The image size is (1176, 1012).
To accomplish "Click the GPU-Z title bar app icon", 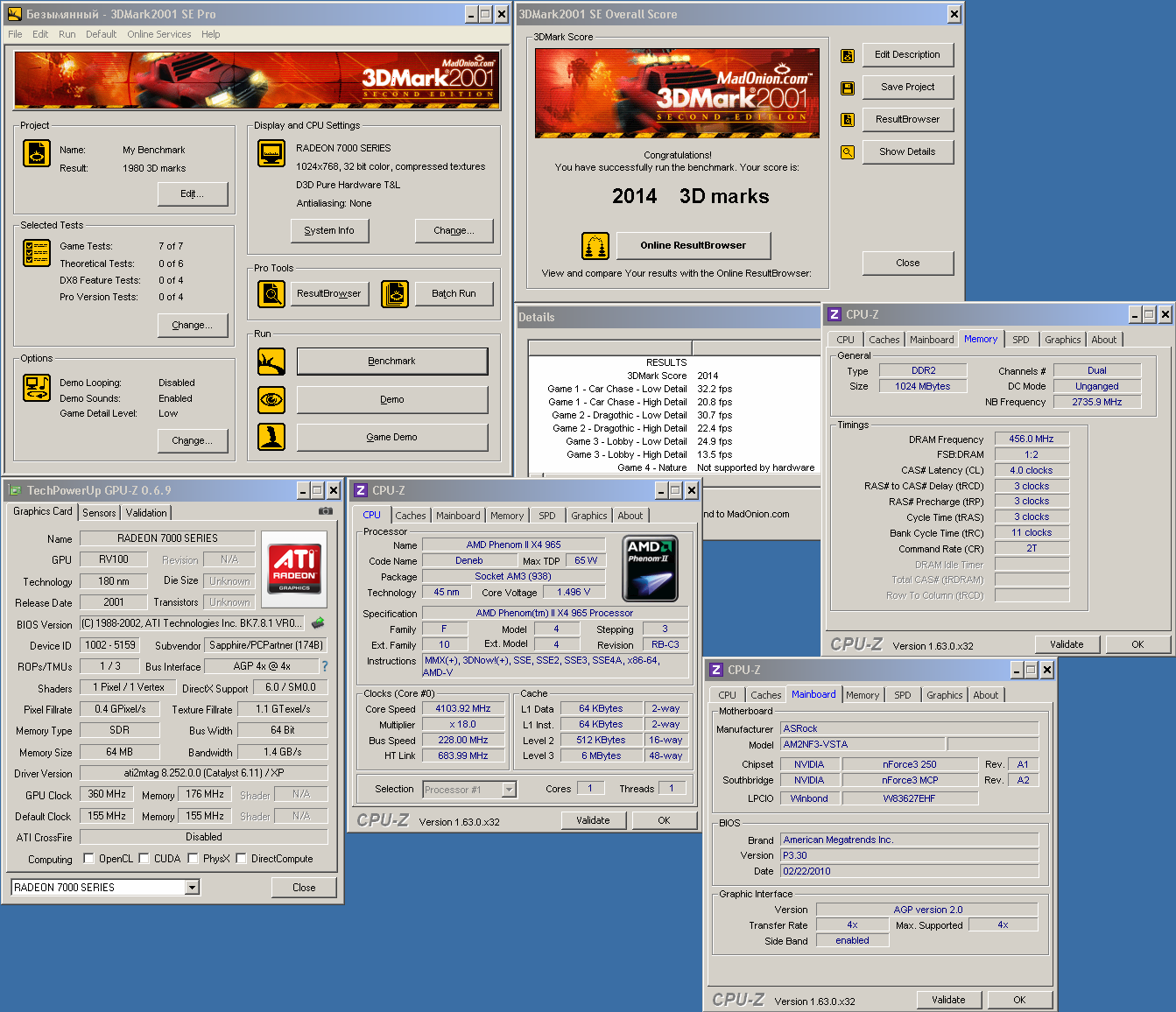I will pos(14,490).
